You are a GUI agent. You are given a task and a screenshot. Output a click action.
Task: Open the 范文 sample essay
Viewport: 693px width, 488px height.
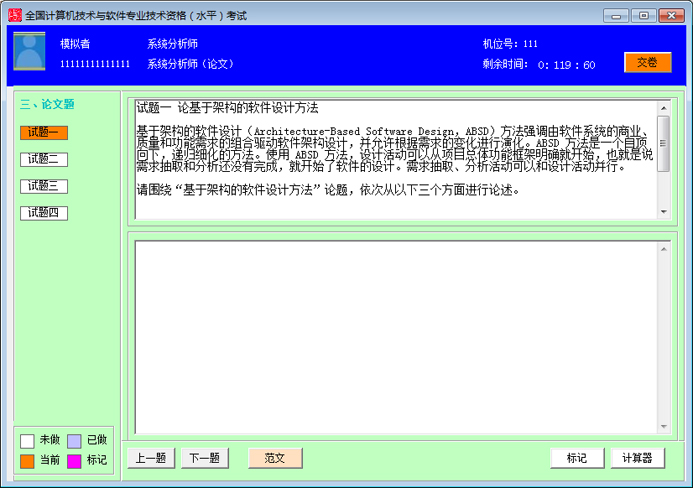click(x=275, y=458)
